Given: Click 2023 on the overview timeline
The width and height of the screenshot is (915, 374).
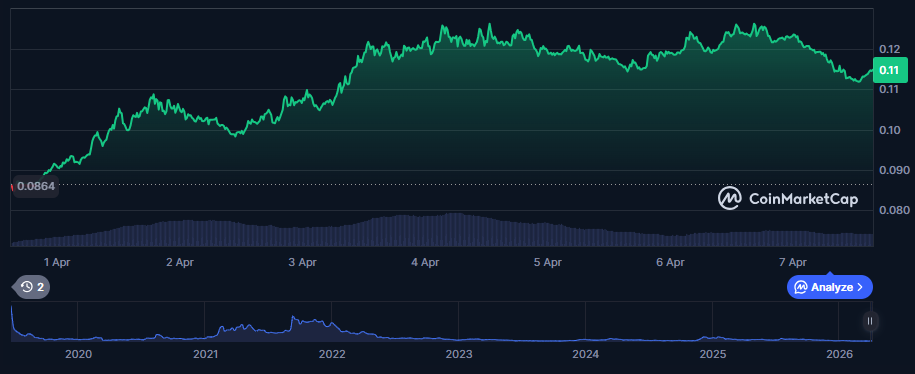Looking at the screenshot, I should click(x=459, y=354).
